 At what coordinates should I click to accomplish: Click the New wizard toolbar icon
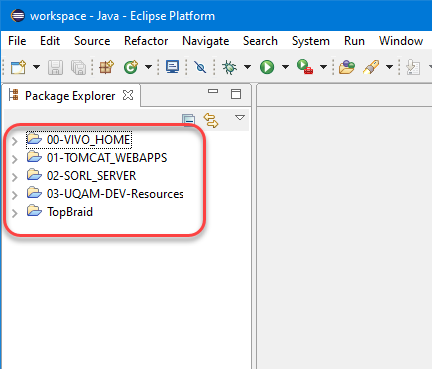point(18,67)
